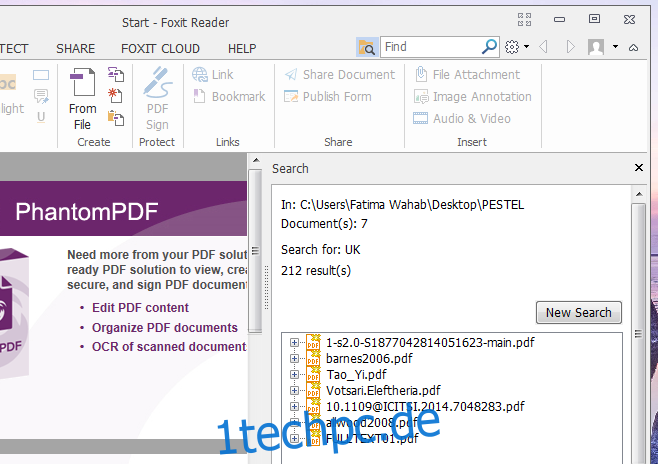This screenshot has width=658, height=464.
Task: Click the Link tool
Action: tap(213, 75)
